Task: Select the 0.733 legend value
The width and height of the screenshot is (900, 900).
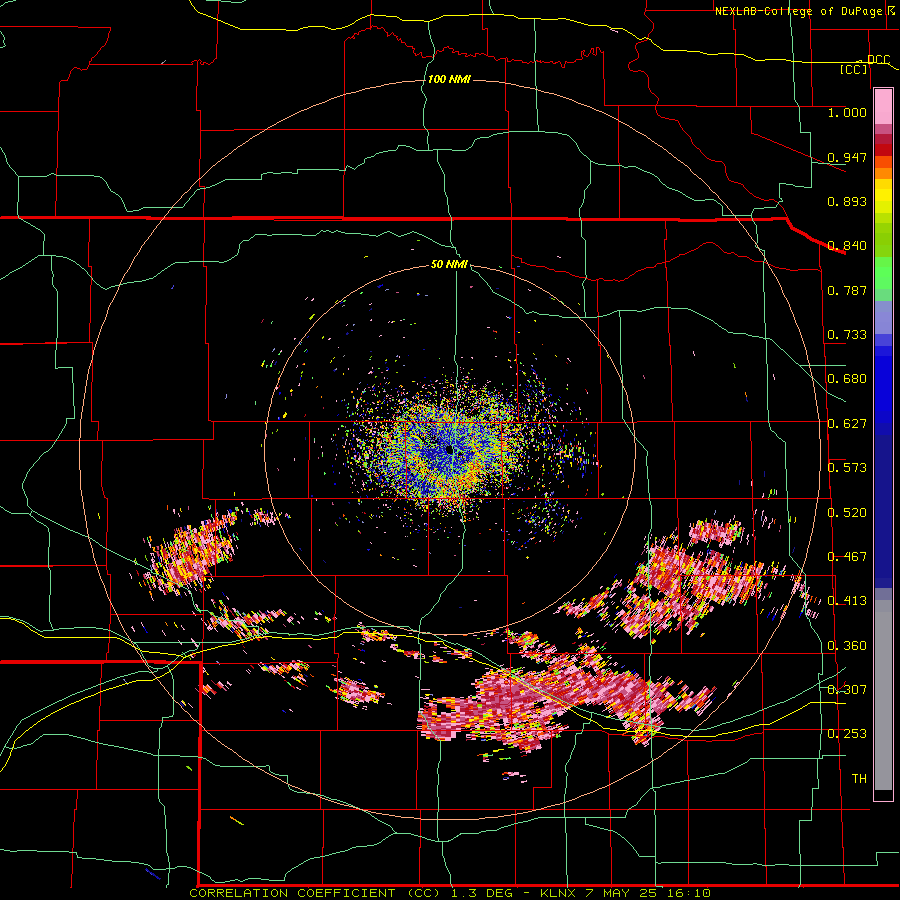Action: point(847,335)
